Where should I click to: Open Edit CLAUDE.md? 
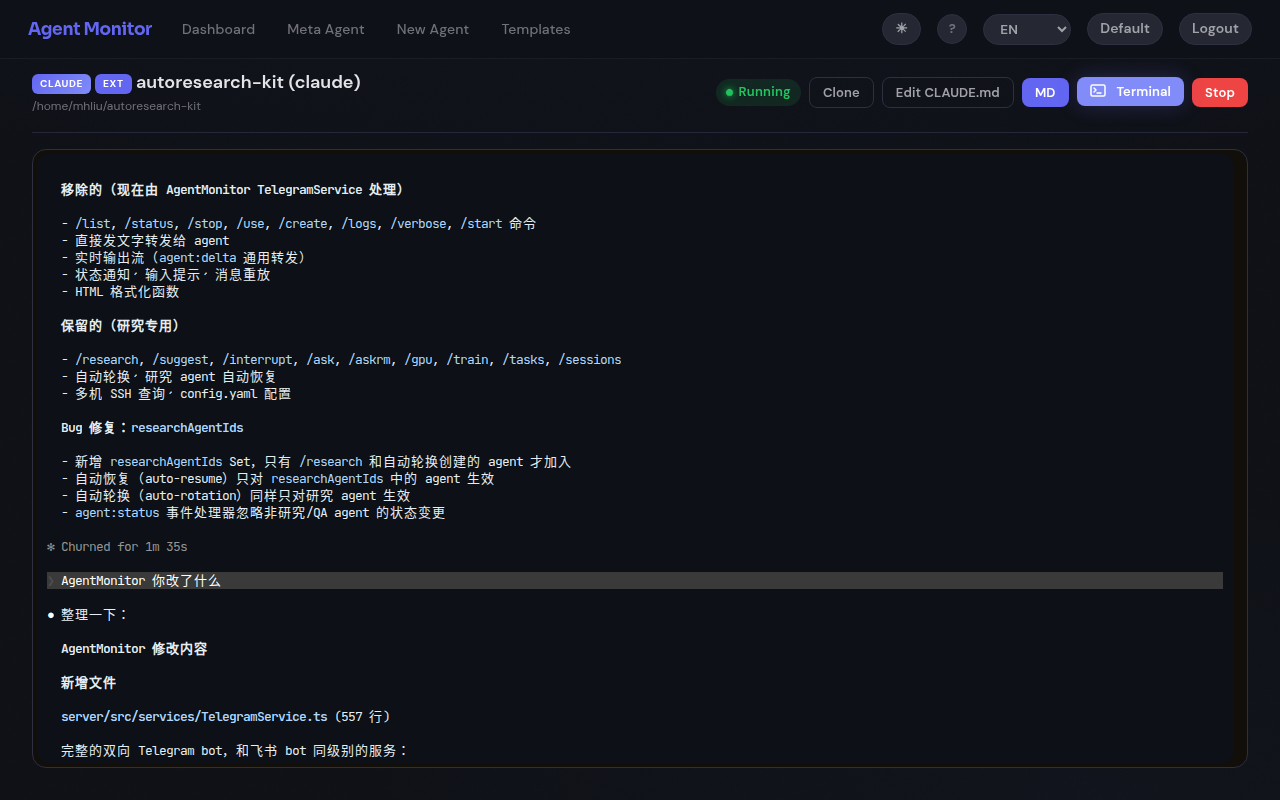click(x=947, y=92)
